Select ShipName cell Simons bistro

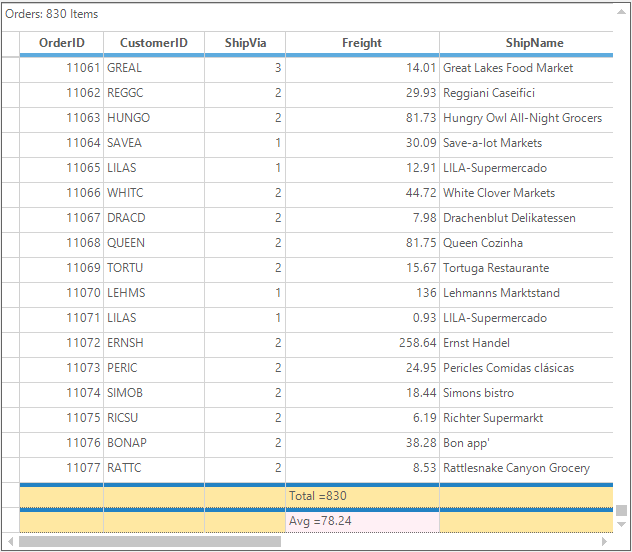[526, 395]
